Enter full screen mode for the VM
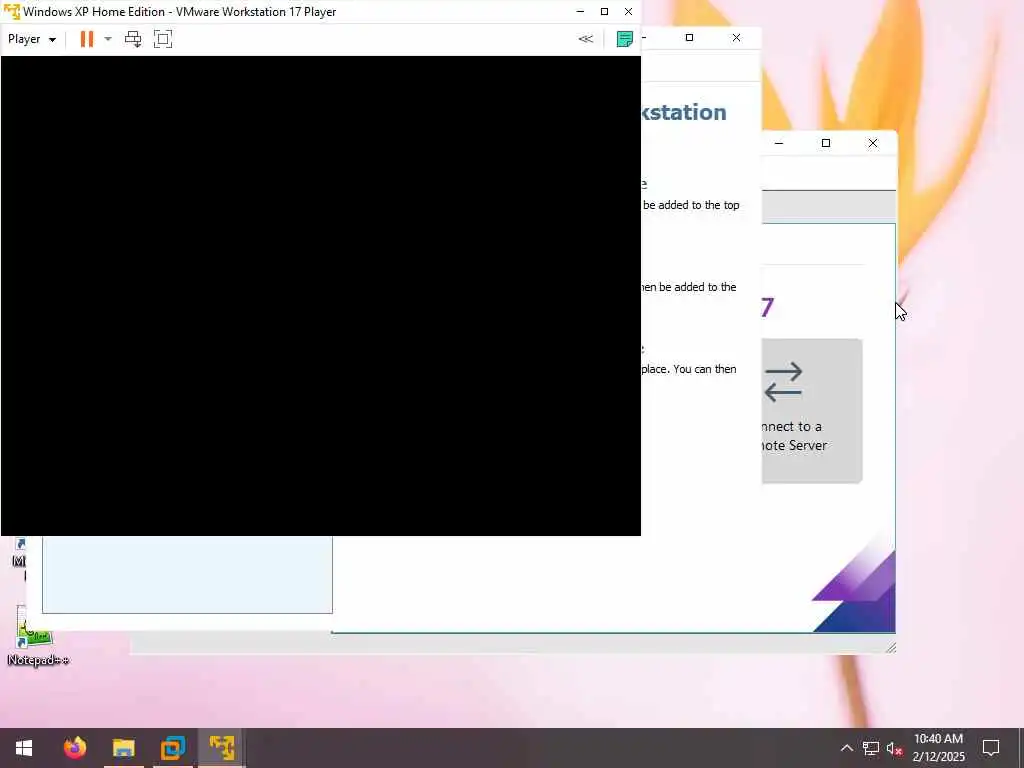Screen dimensions: 1024x768 tap(163, 39)
